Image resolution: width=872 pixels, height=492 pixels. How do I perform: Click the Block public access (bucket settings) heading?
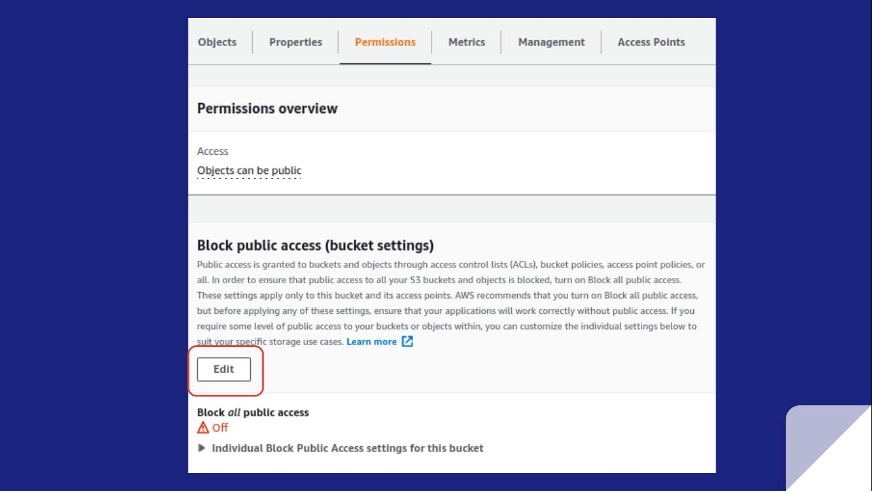315,245
